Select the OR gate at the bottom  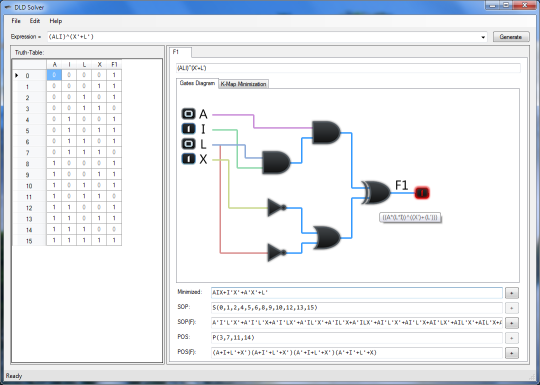coord(326,238)
